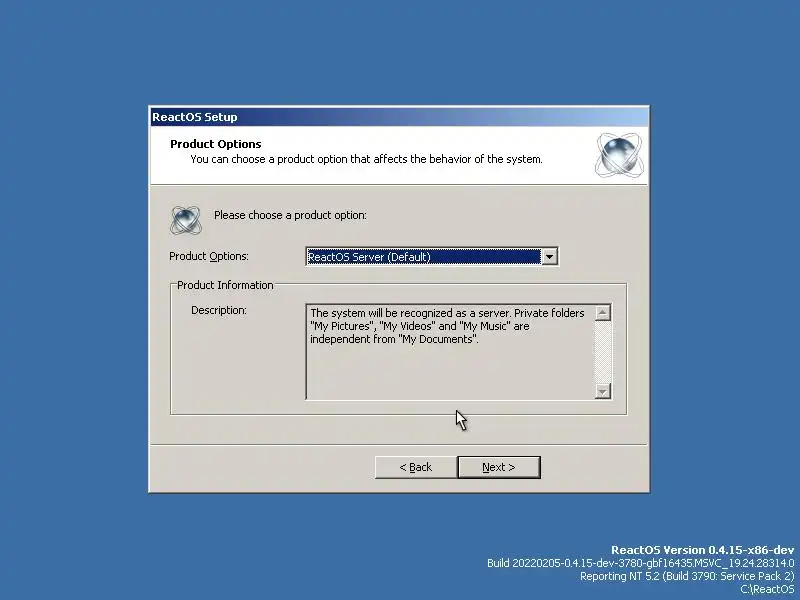800x600 pixels.
Task: Click the Description label
Action: point(219,310)
